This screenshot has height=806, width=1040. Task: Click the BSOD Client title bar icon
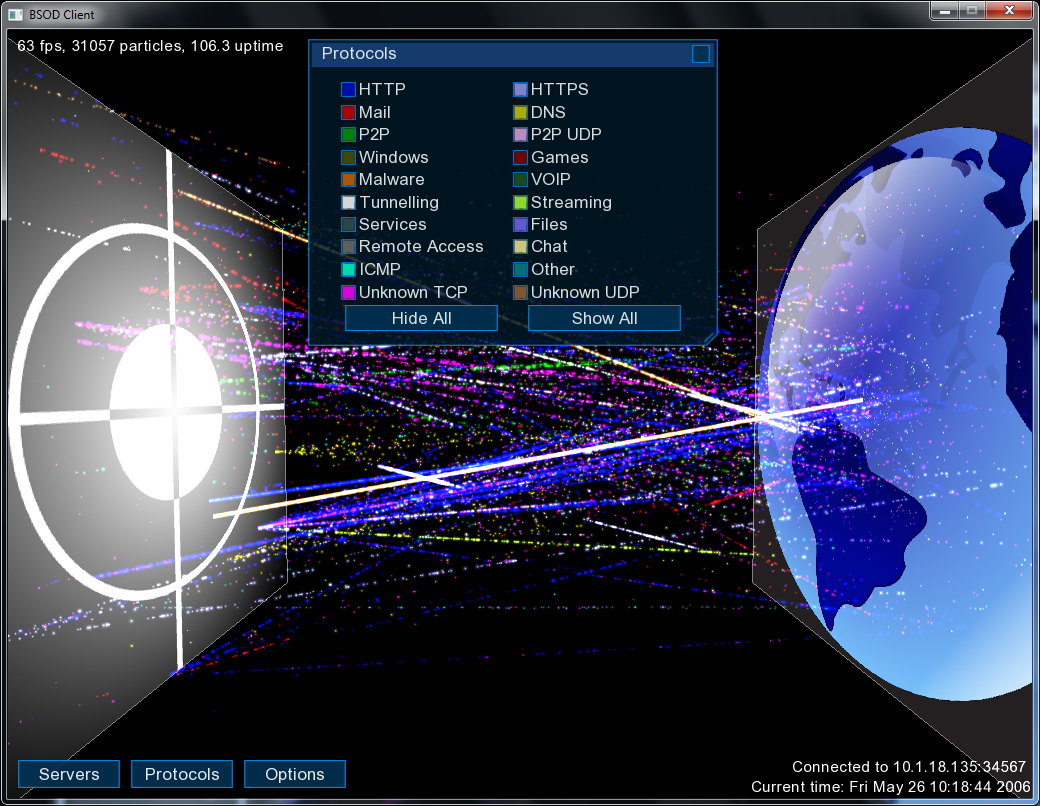[x=15, y=15]
